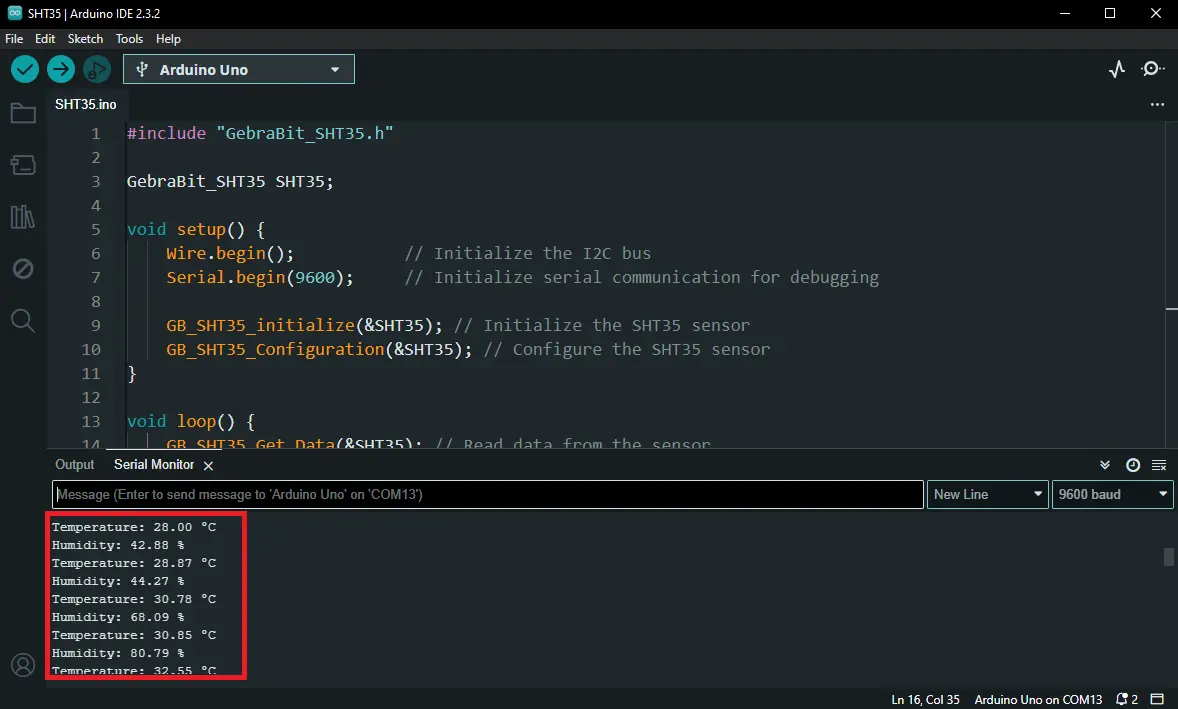1178x709 pixels.
Task: Open the Help menu
Action: [x=168, y=39]
